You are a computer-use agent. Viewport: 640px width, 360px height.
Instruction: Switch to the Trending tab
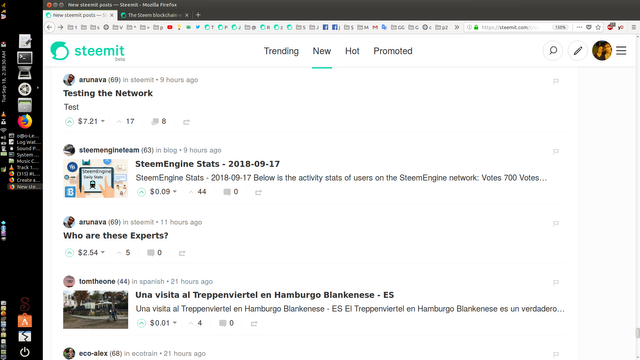[x=281, y=51]
